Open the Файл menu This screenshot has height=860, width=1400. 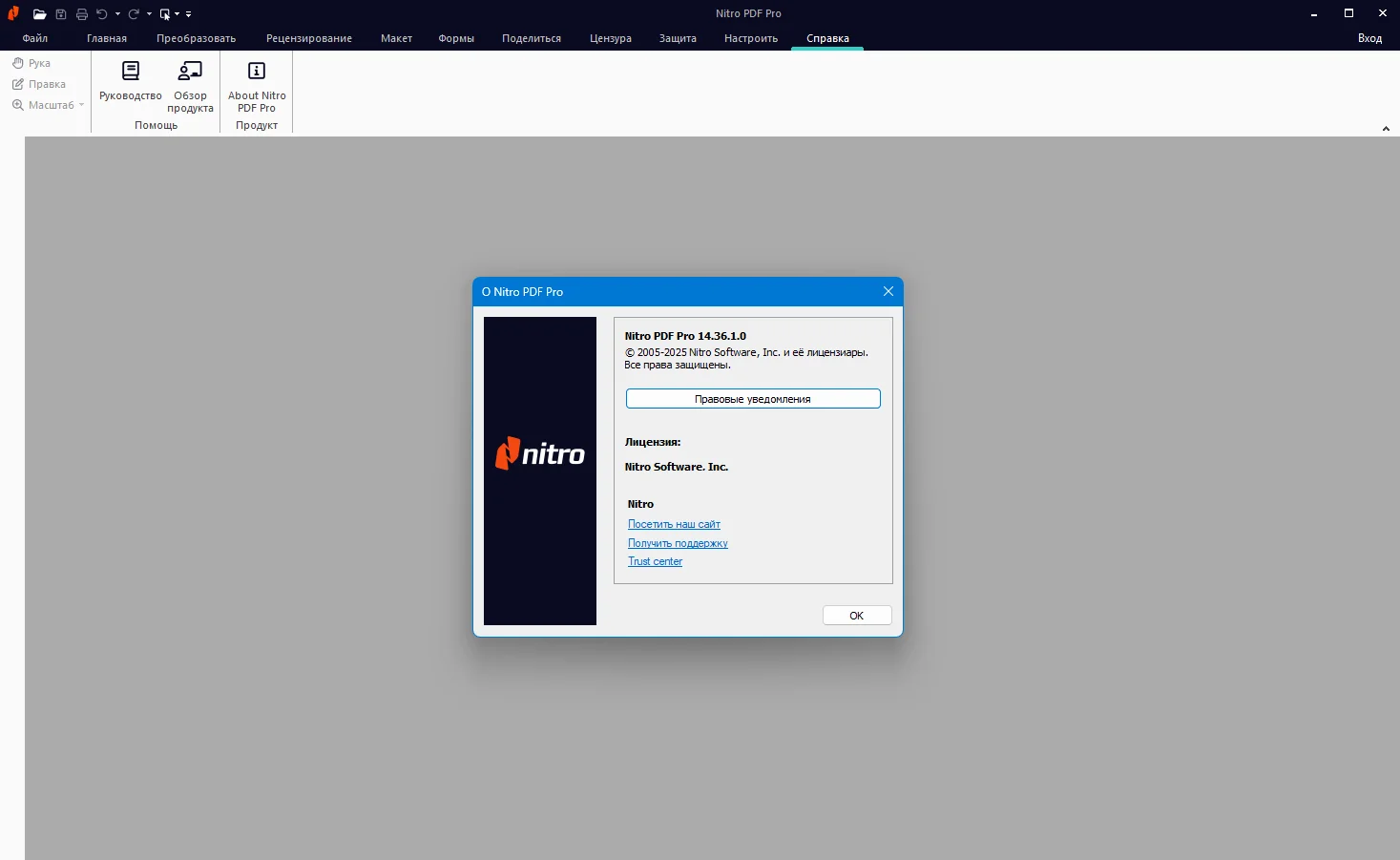(x=35, y=38)
